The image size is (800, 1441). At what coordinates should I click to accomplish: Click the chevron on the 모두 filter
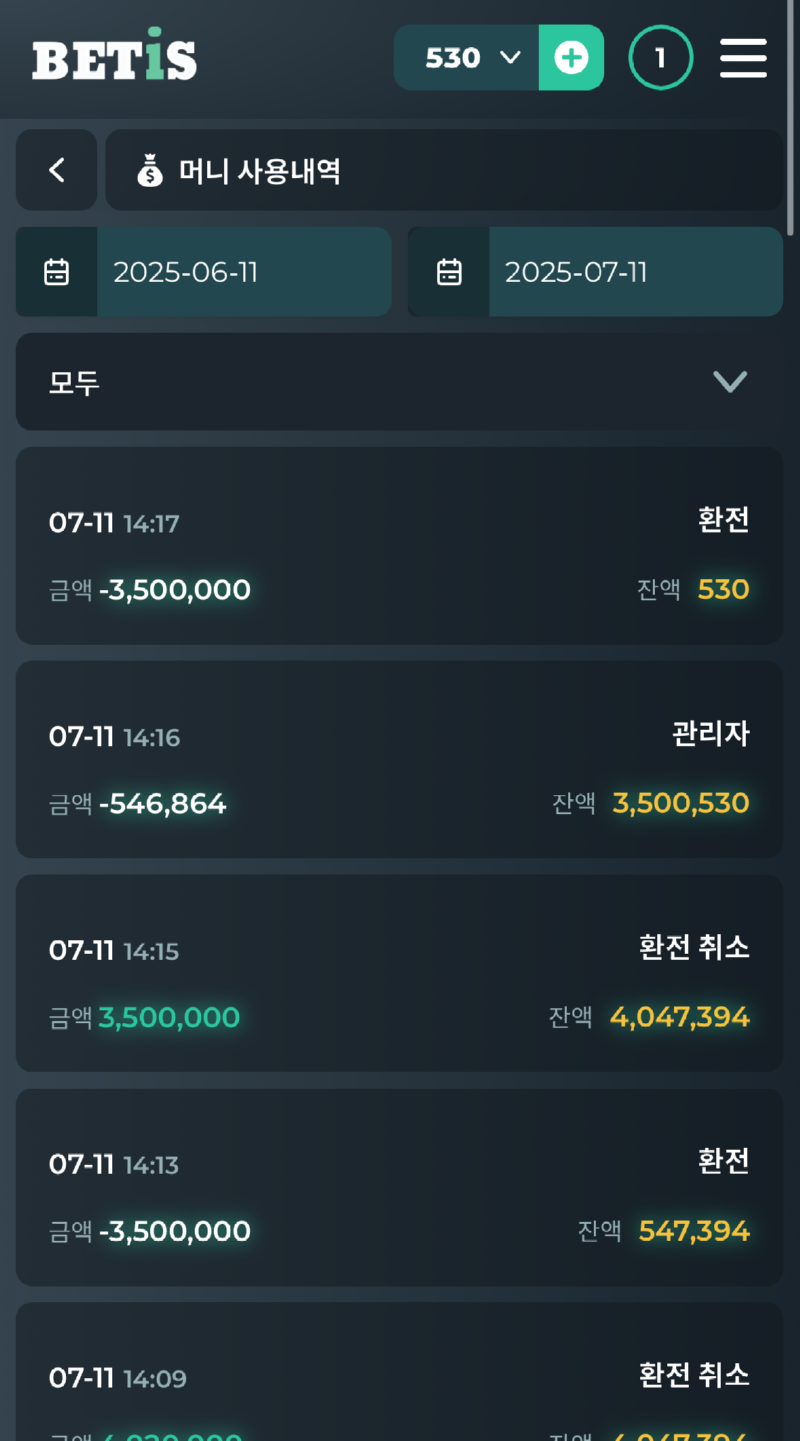click(730, 382)
